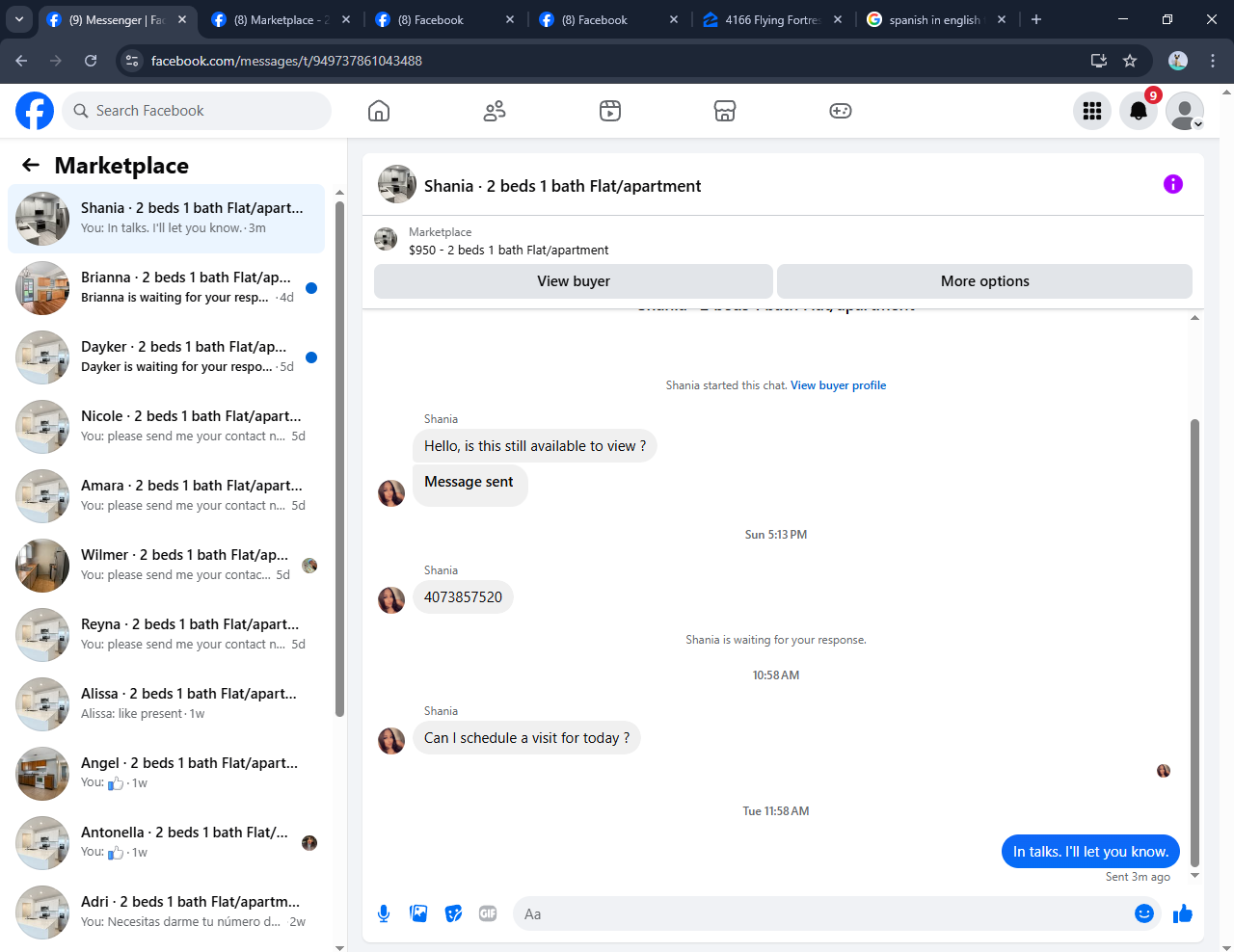The image size is (1234, 952).
Task: Click the View buyer button
Action: coord(574,281)
